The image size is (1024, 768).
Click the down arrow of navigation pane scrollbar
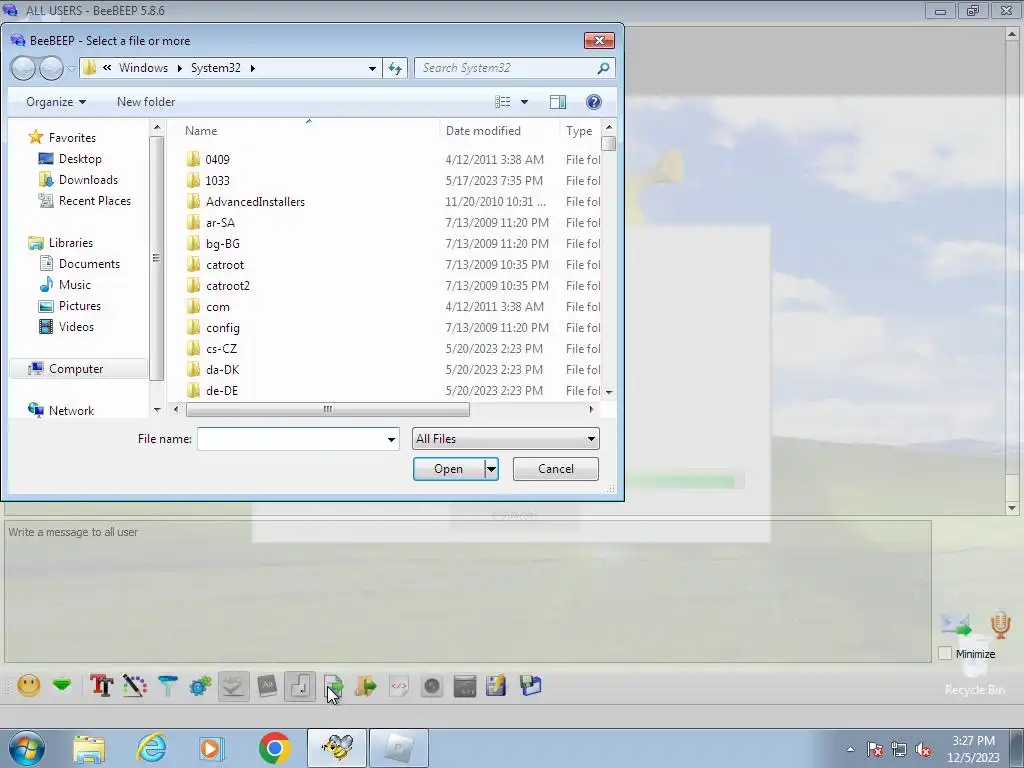tap(157, 410)
